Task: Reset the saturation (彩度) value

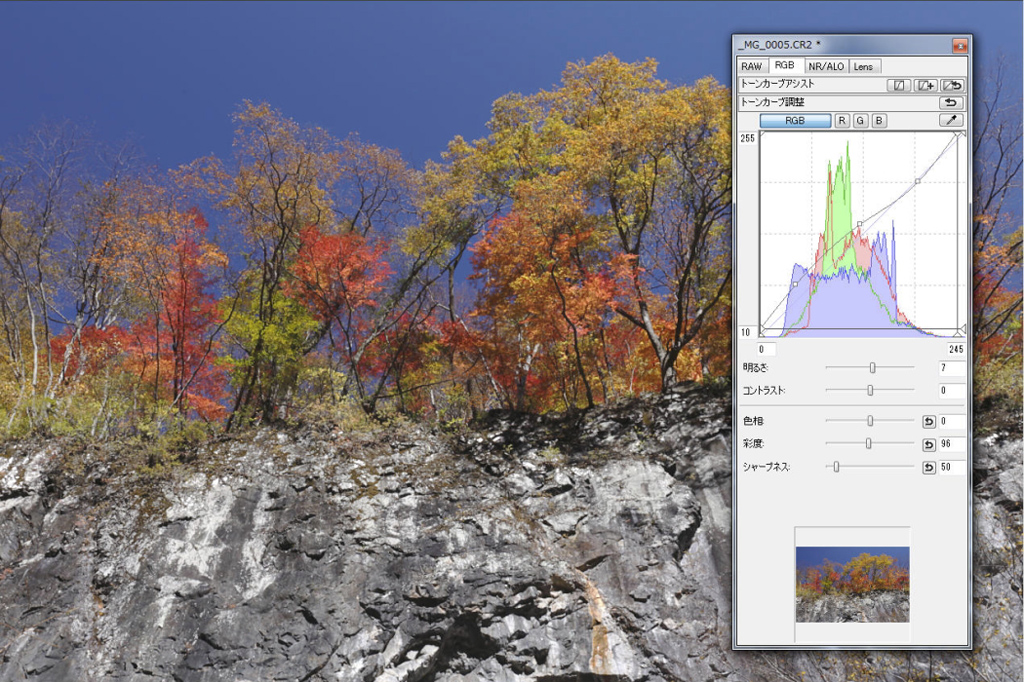Action: pyautogui.click(x=928, y=444)
